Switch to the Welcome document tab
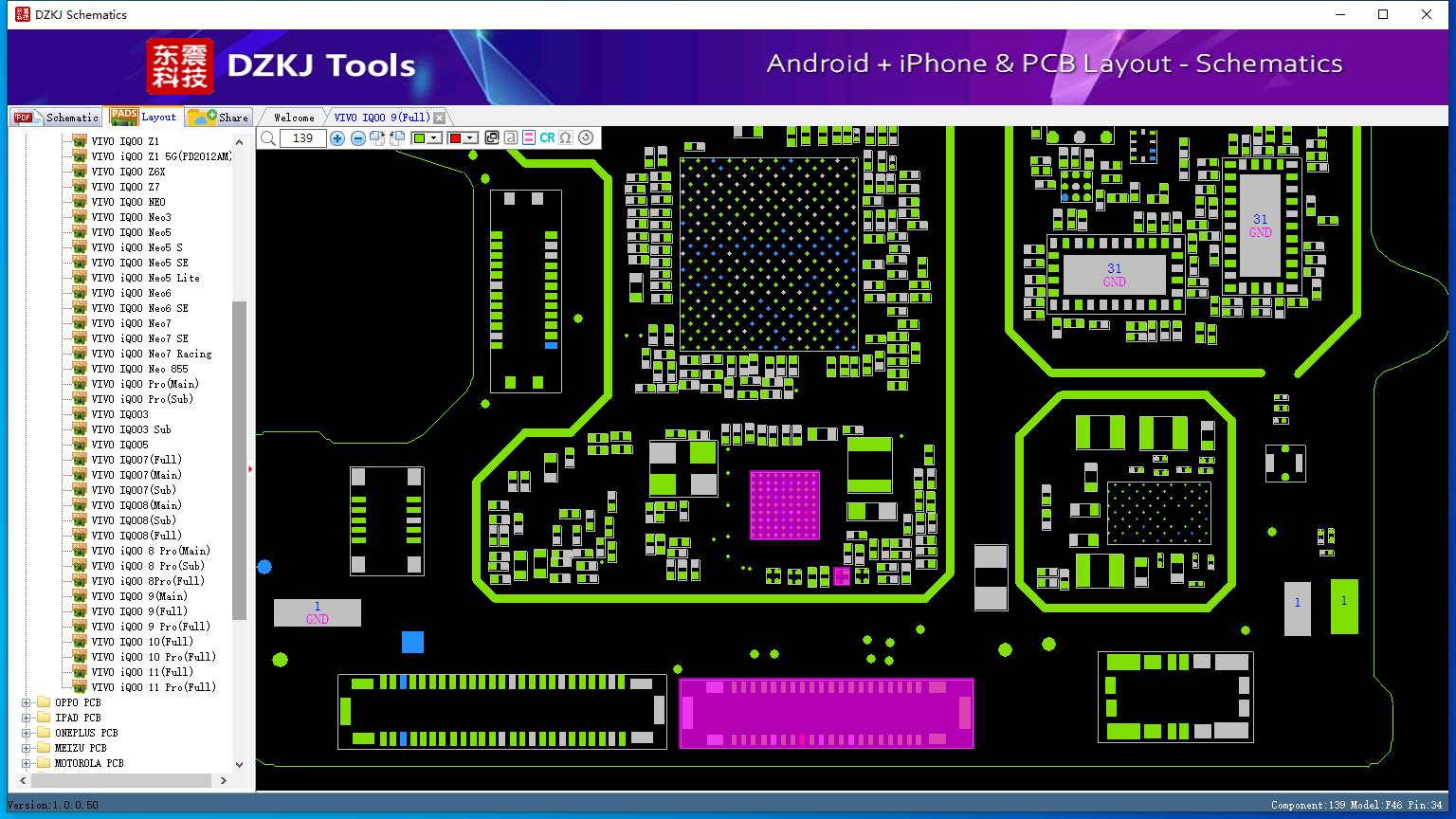1456x819 pixels. pos(294,118)
